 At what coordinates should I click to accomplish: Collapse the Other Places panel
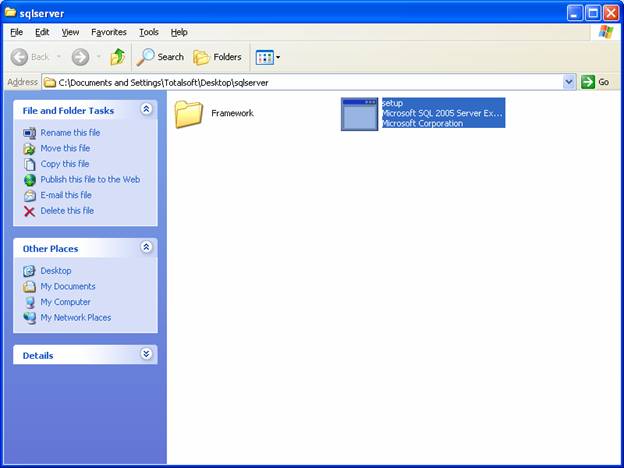click(x=146, y=248)
